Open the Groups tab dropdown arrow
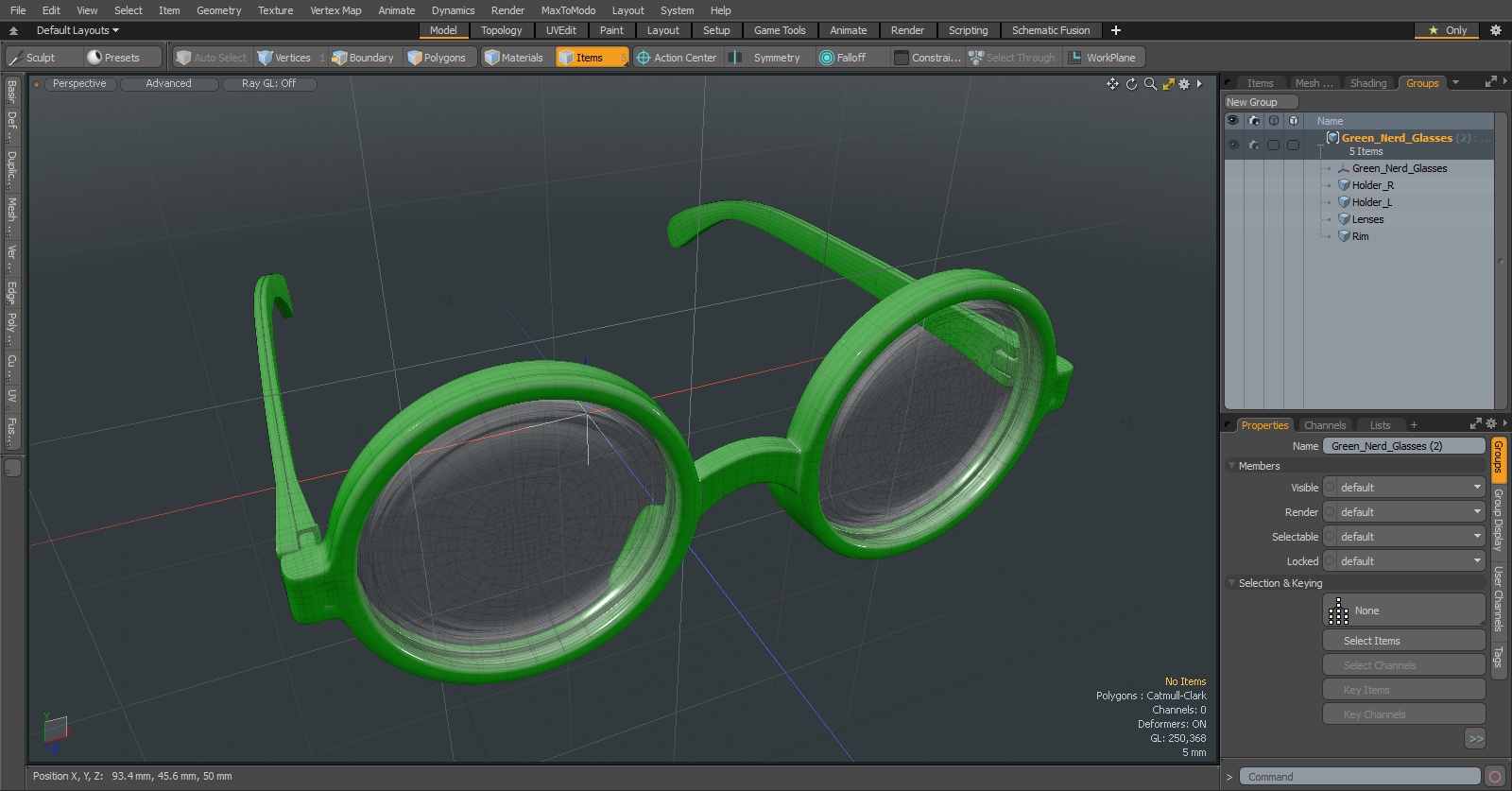Image resolution: width=1512 pixels, height=791 pixels. (1455, 83)
